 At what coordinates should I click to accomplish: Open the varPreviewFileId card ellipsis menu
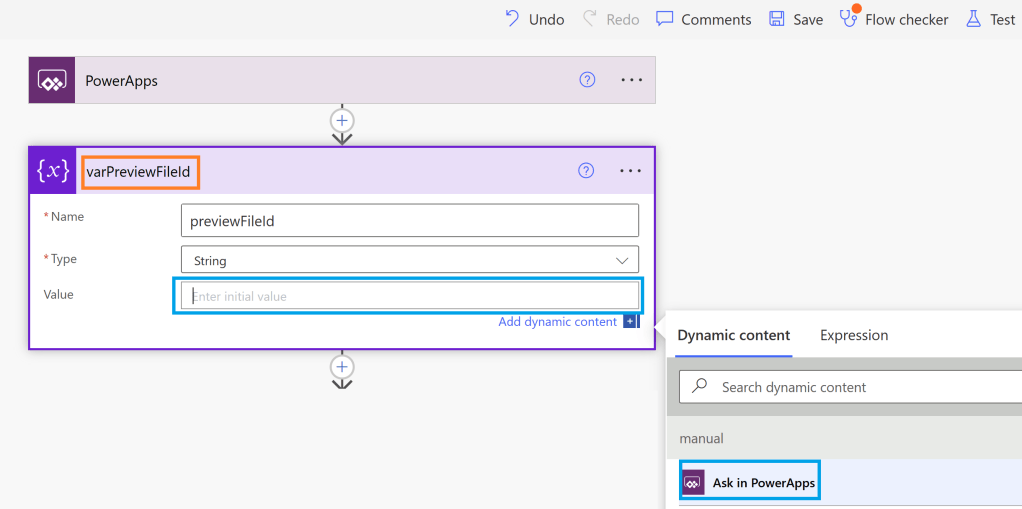(630, 171)
